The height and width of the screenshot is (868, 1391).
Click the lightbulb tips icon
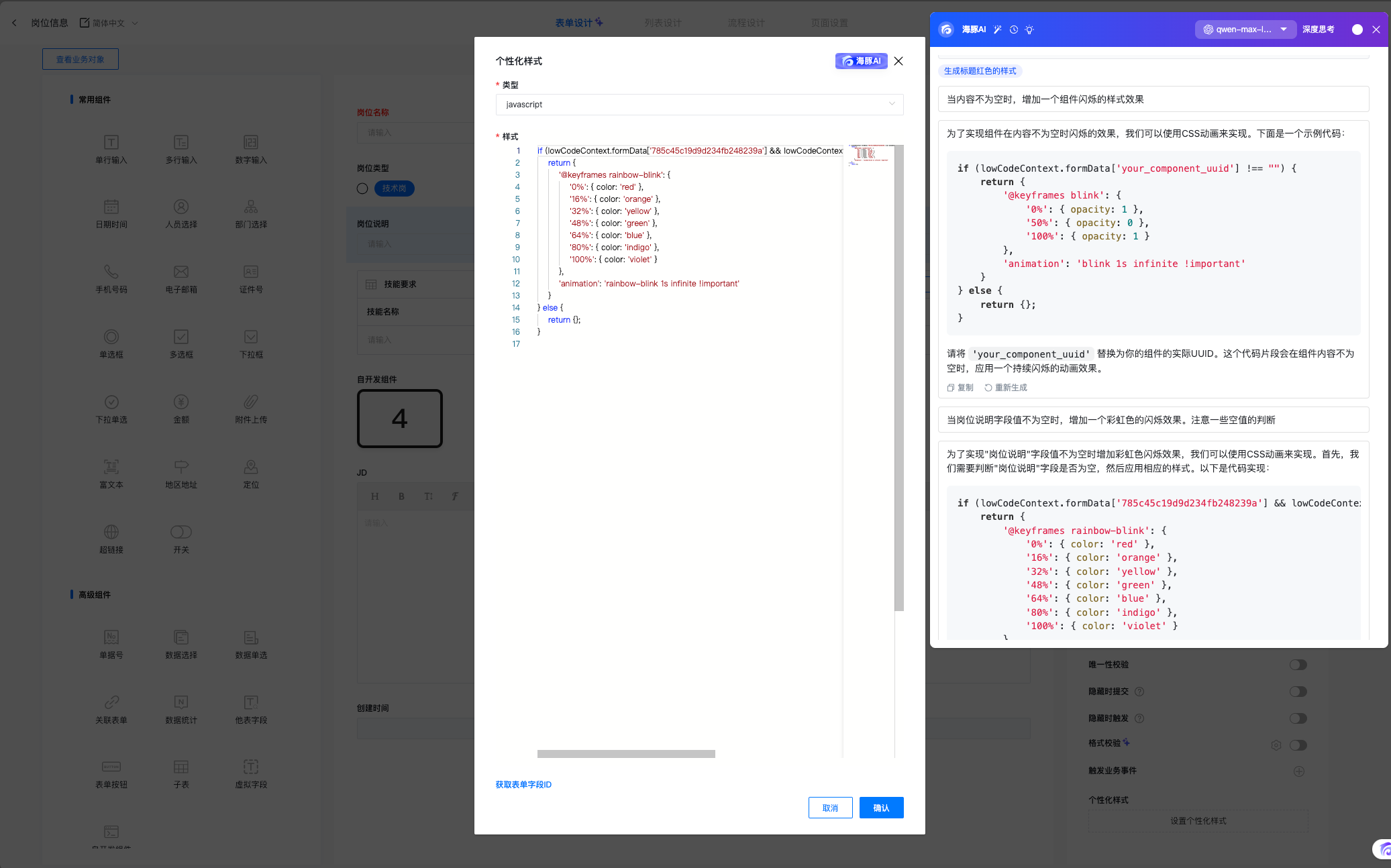click(x=1029, y=30)
